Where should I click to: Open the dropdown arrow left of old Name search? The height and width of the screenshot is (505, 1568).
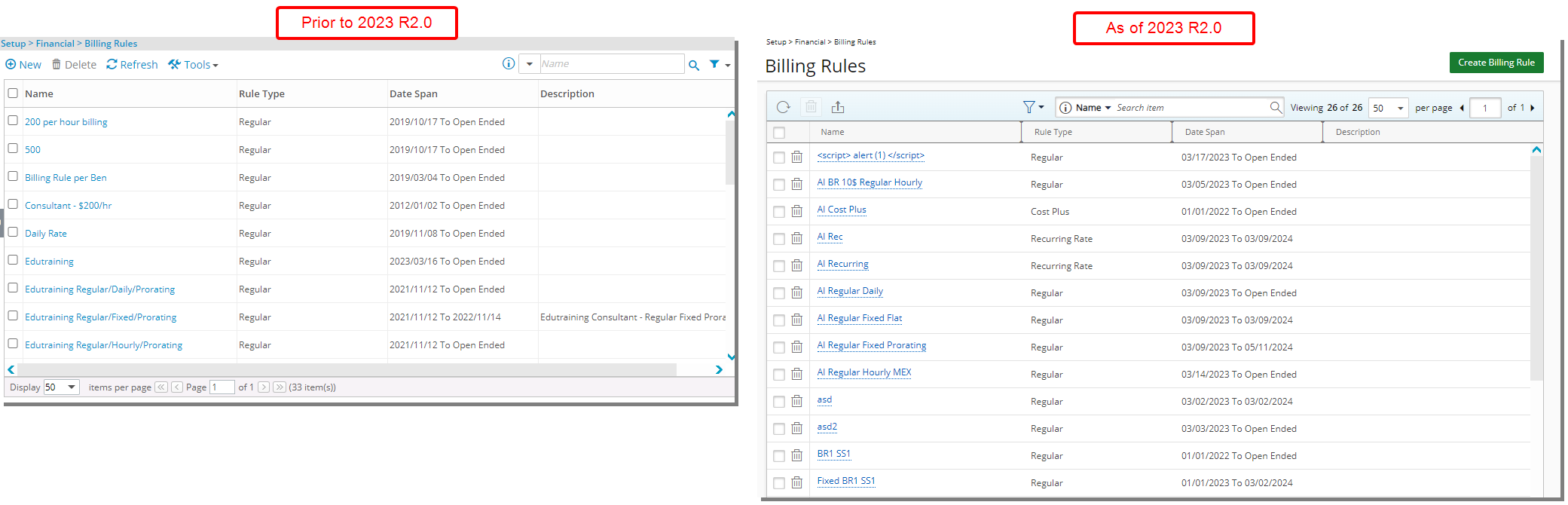(530, 64)
